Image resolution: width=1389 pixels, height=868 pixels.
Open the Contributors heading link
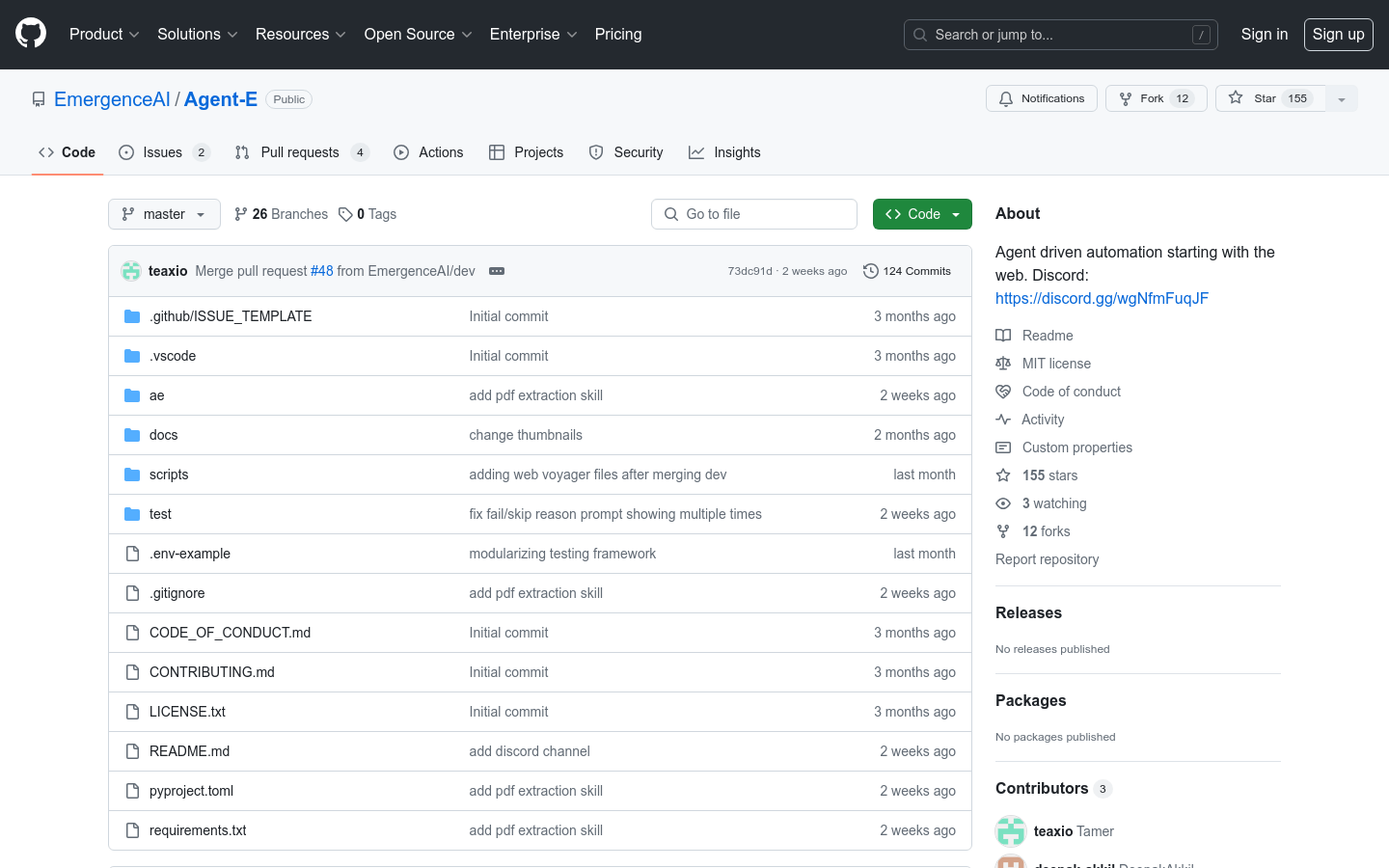1053,788
